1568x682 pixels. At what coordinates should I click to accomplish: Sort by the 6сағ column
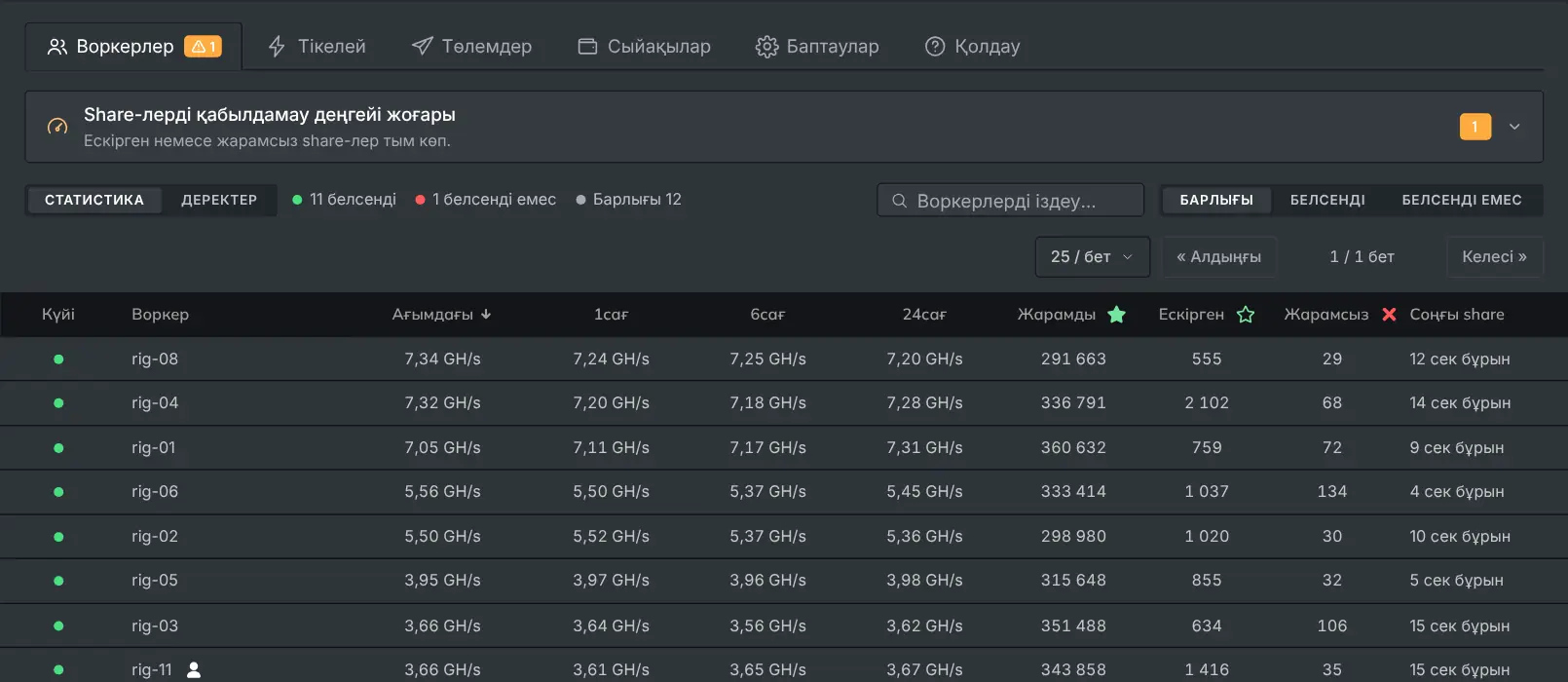(767, 315)
